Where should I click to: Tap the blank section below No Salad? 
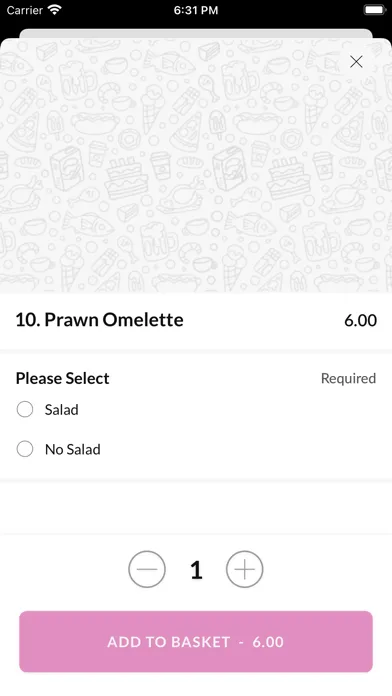pyautogui.click(x=196, y=507)
